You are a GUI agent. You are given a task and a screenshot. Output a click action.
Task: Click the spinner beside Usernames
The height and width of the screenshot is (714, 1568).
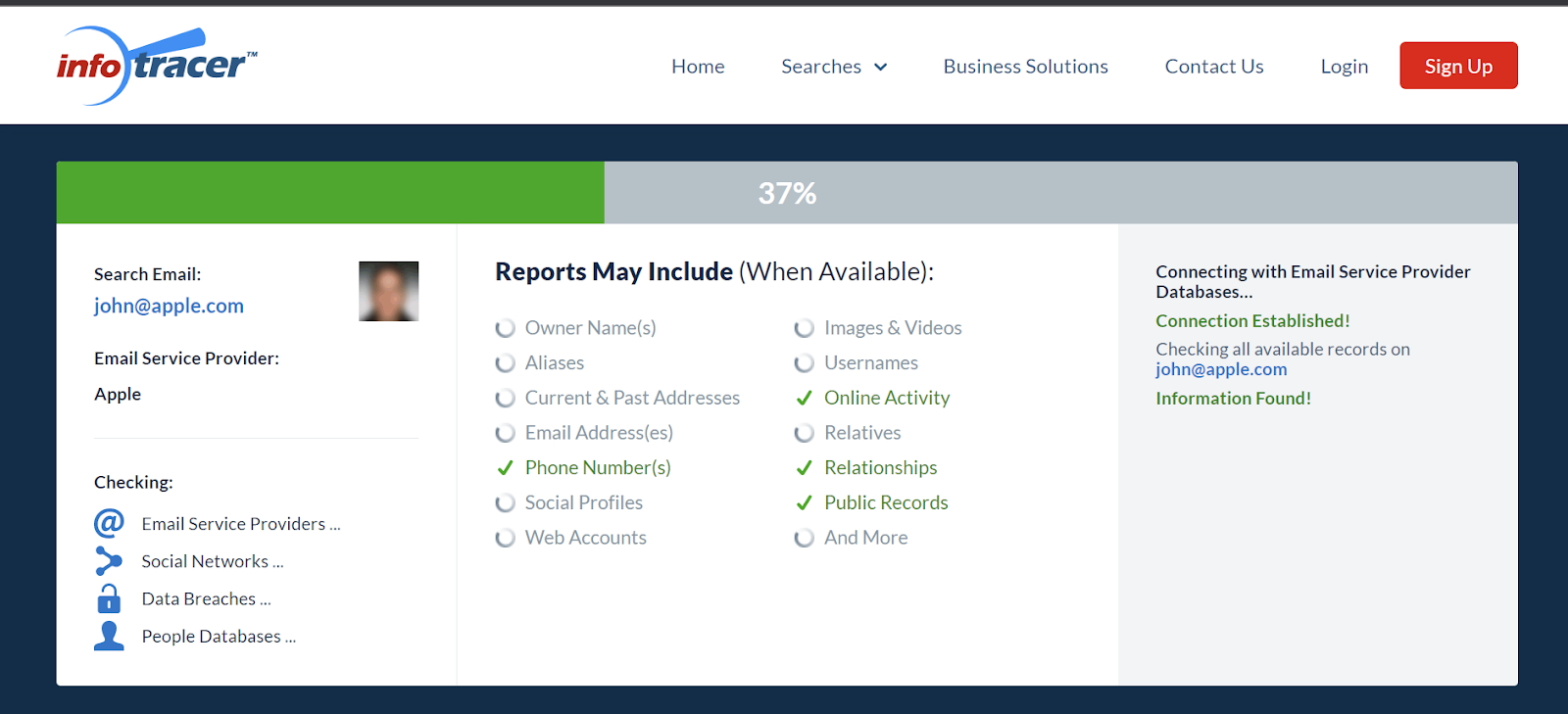804,363
